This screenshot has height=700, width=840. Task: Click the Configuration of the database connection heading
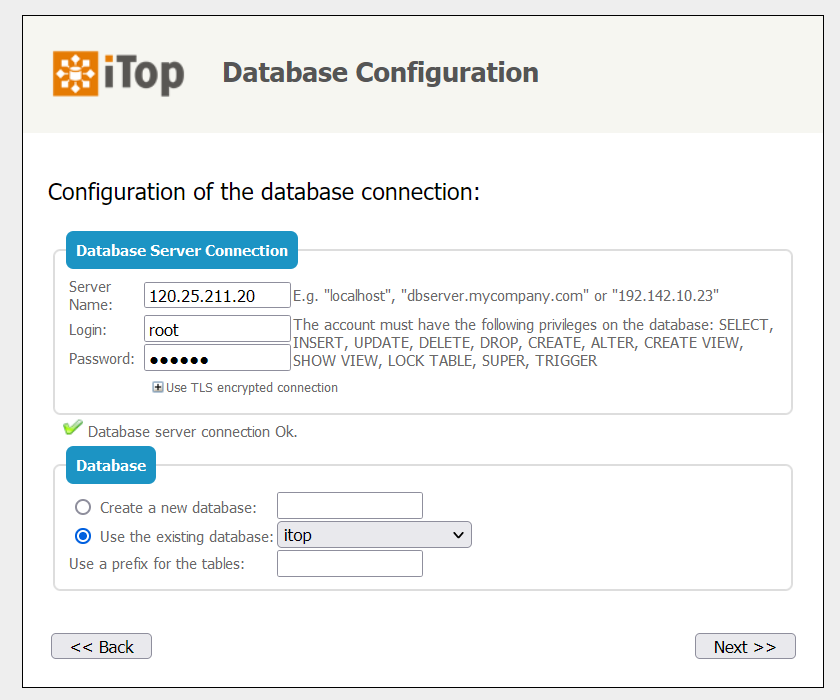coord(264,192)
